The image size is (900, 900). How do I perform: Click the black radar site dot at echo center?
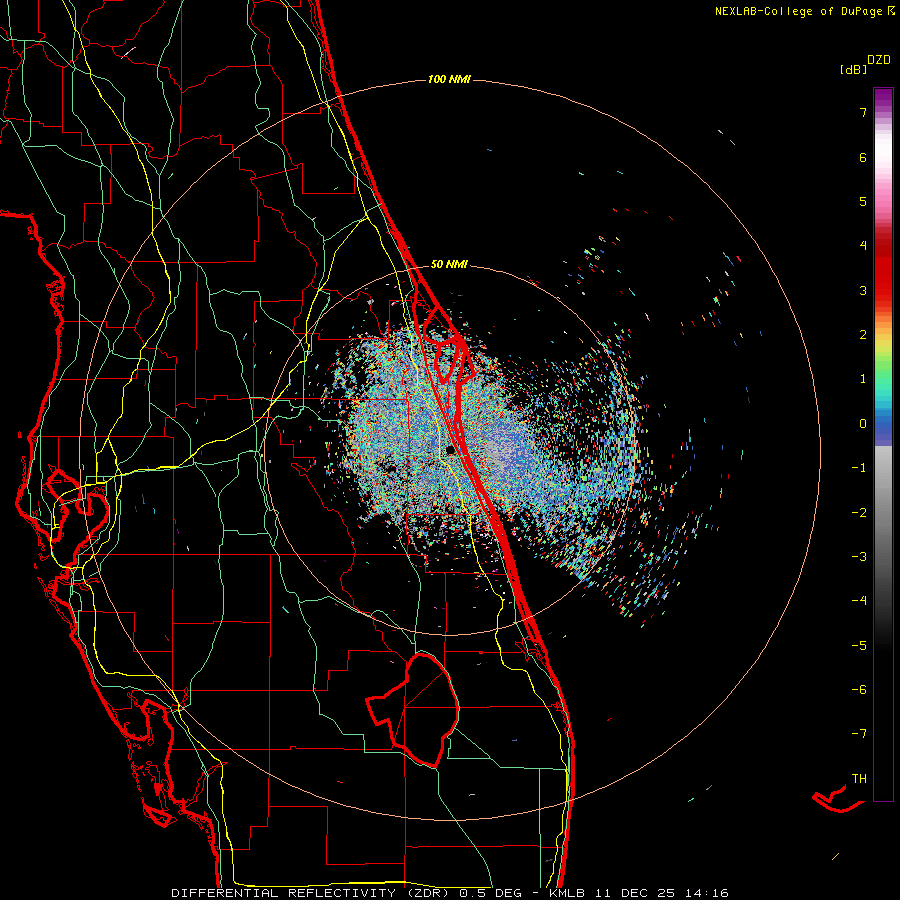tap(451, 450)
